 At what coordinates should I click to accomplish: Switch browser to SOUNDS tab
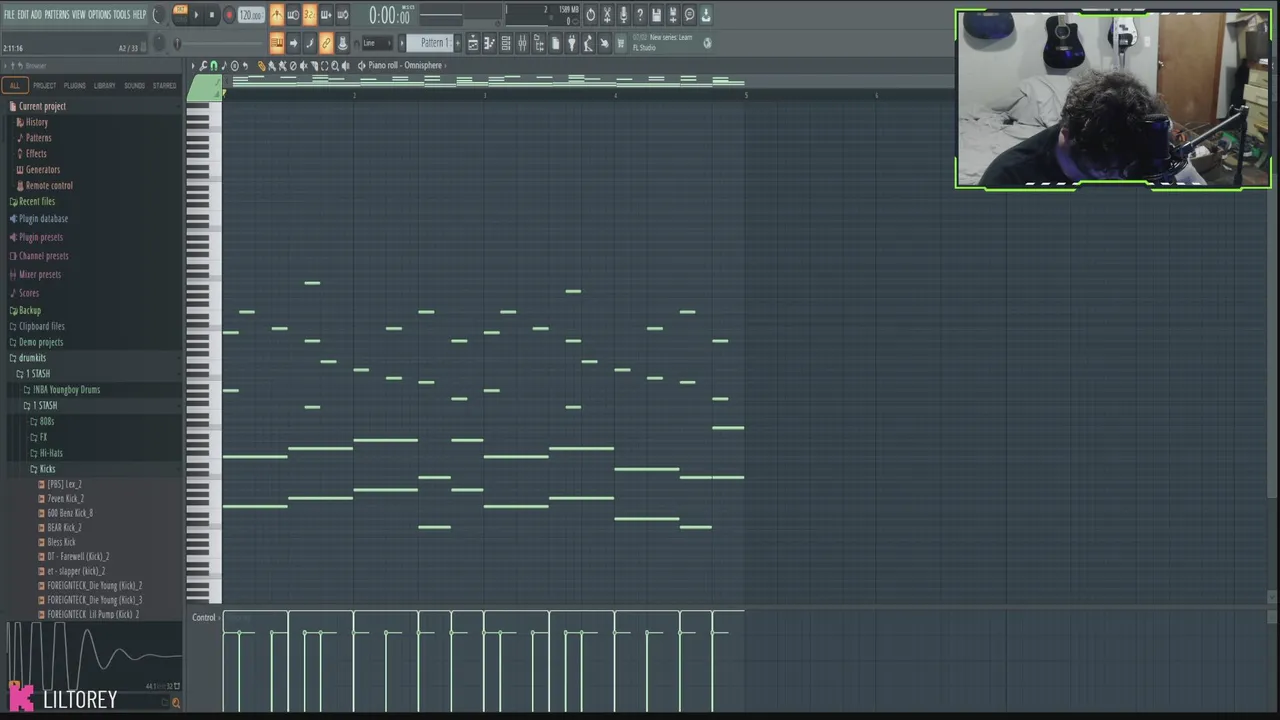(x=134, y=86)
